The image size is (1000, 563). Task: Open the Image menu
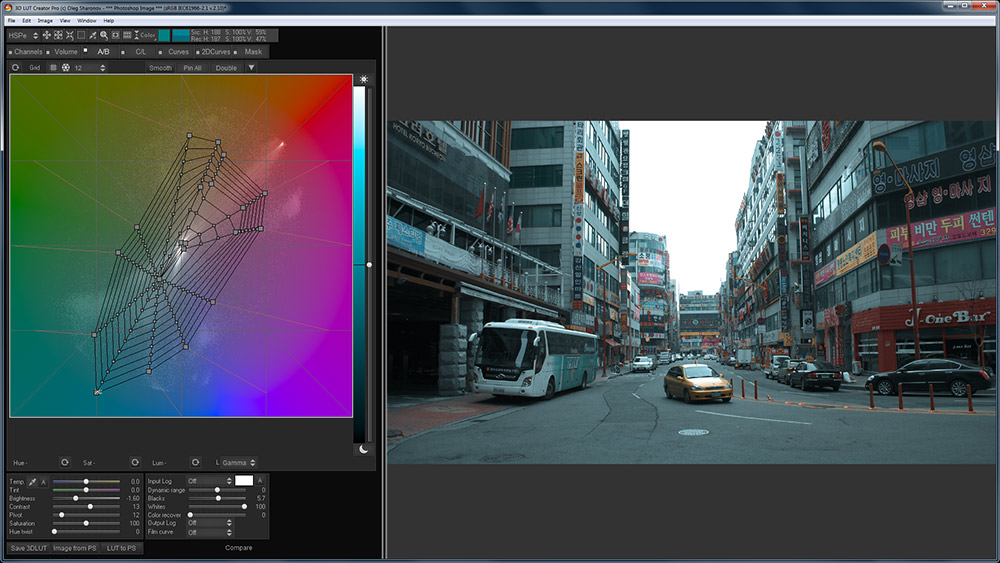45,20
